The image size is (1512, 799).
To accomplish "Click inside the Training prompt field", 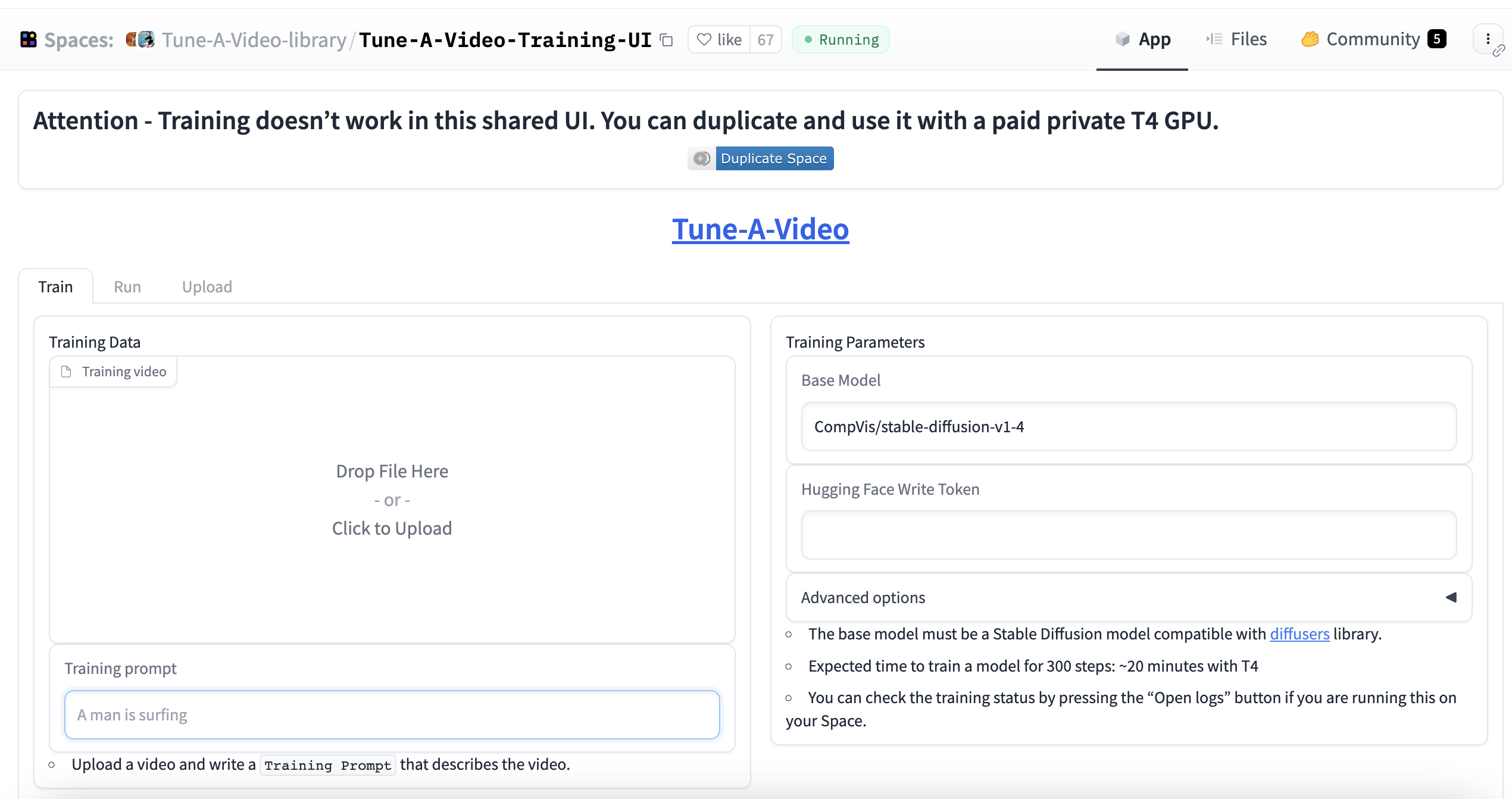I will [x=392, y=714].
